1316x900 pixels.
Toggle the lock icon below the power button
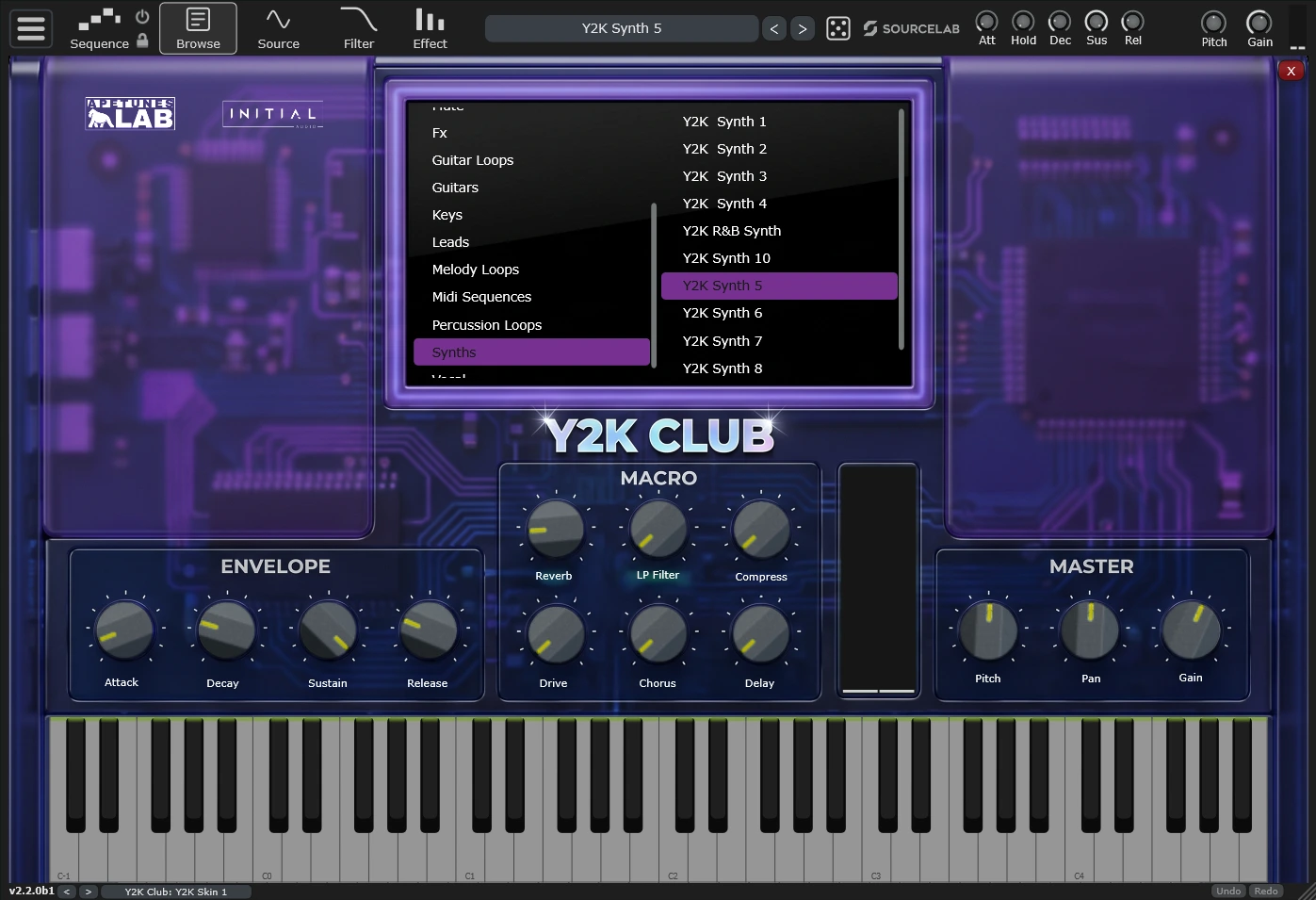tap(141, 41)
